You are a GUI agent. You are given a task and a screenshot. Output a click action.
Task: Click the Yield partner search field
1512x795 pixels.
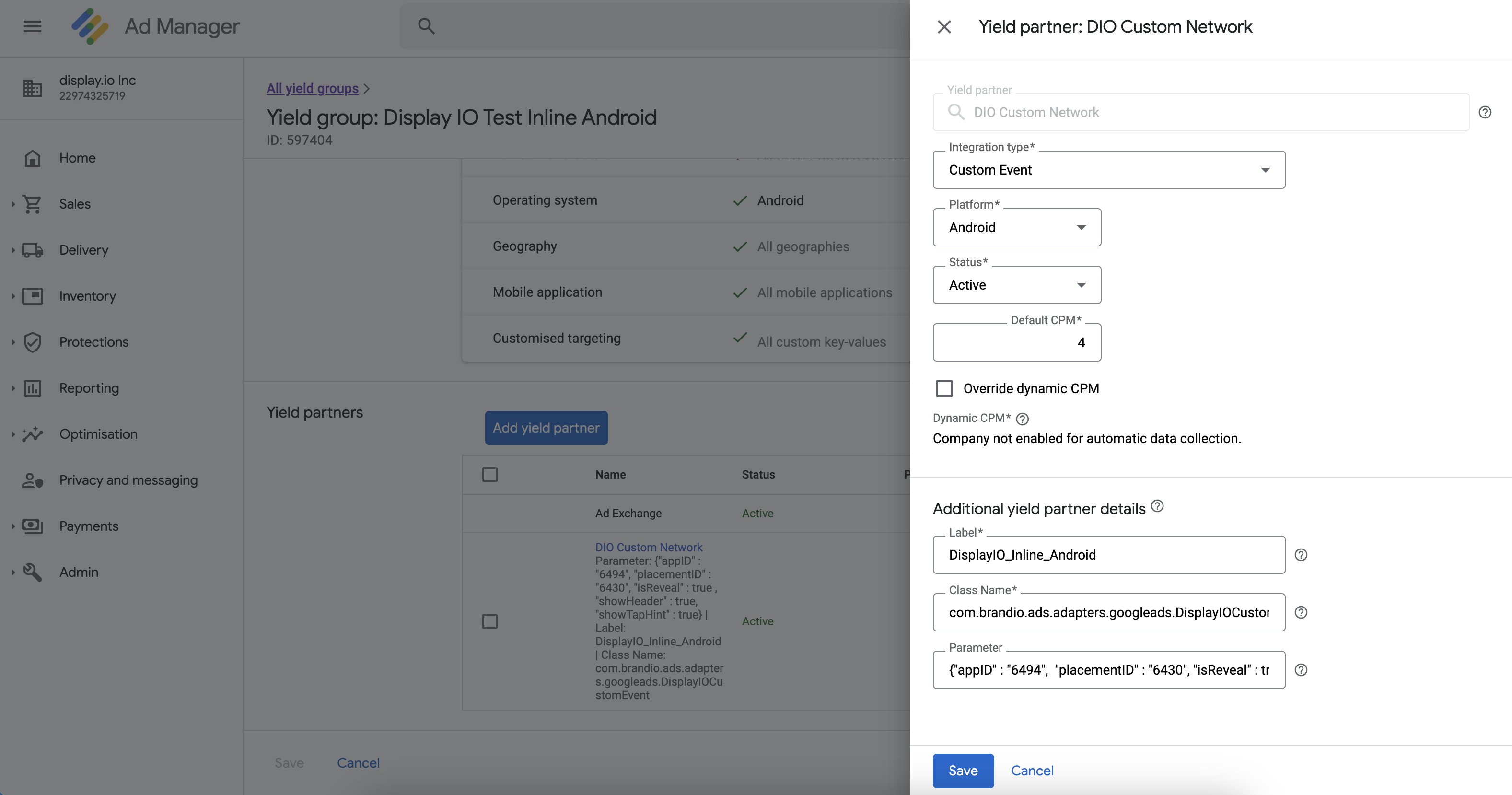pos(1201,112)
